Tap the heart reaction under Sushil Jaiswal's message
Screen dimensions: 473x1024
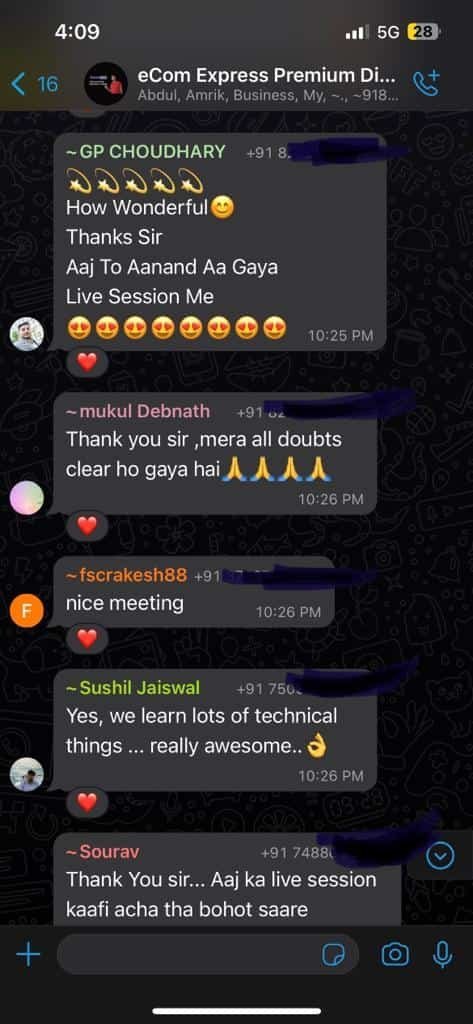tap(87, 801)
